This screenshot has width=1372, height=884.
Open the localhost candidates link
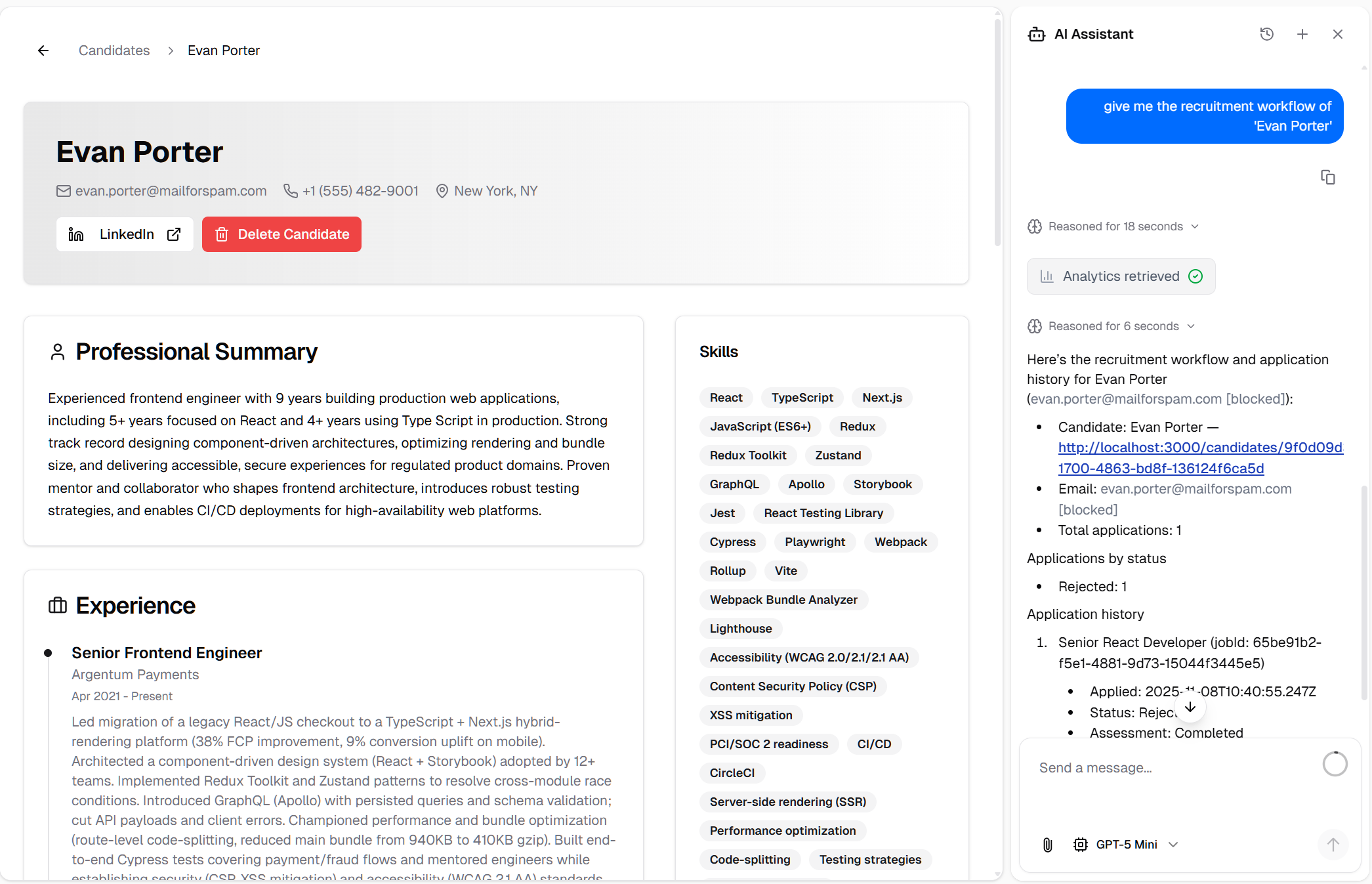1199,448
